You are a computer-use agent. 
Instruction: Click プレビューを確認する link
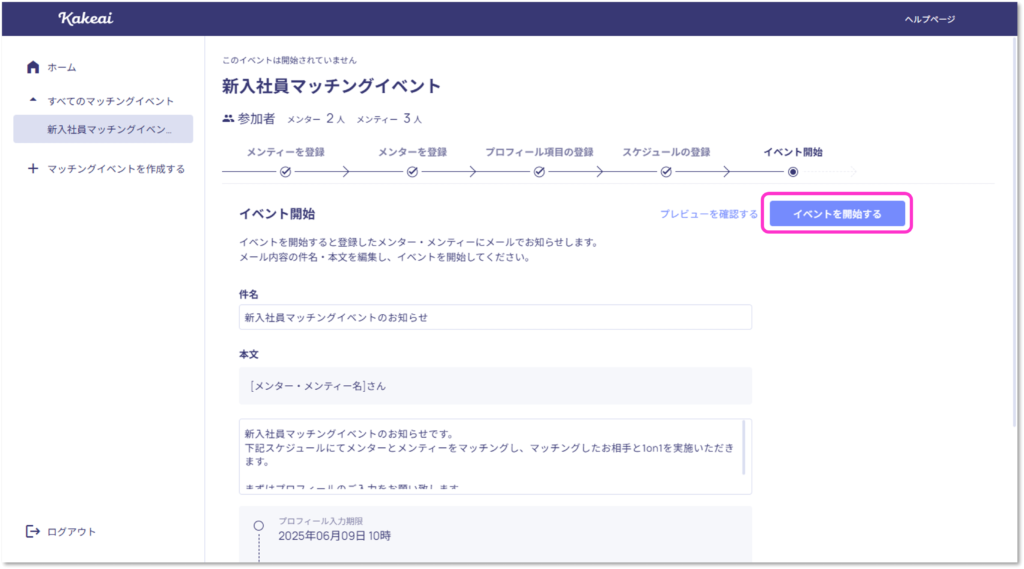(x=708, y=214)
